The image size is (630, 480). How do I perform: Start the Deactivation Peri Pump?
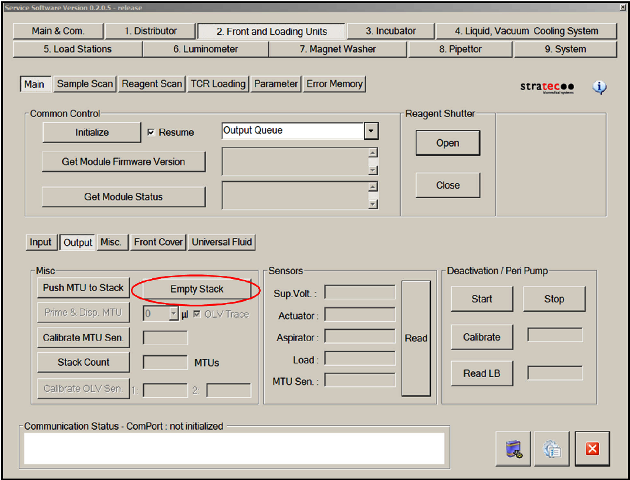(x=481, y=298)
